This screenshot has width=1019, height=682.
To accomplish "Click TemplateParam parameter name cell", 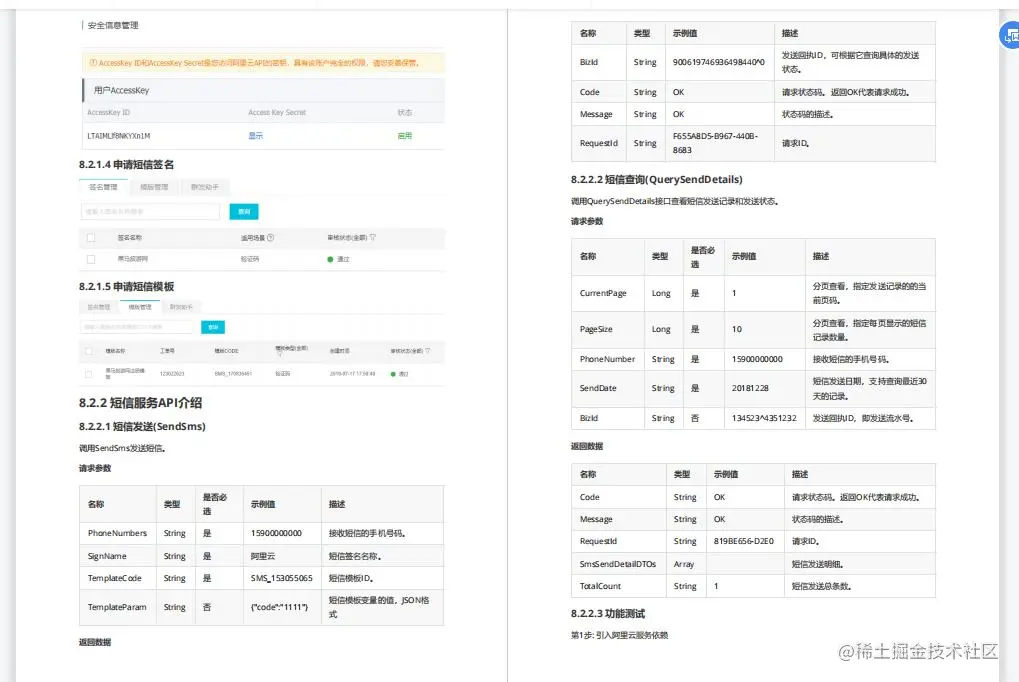I will tap(118, 607).
